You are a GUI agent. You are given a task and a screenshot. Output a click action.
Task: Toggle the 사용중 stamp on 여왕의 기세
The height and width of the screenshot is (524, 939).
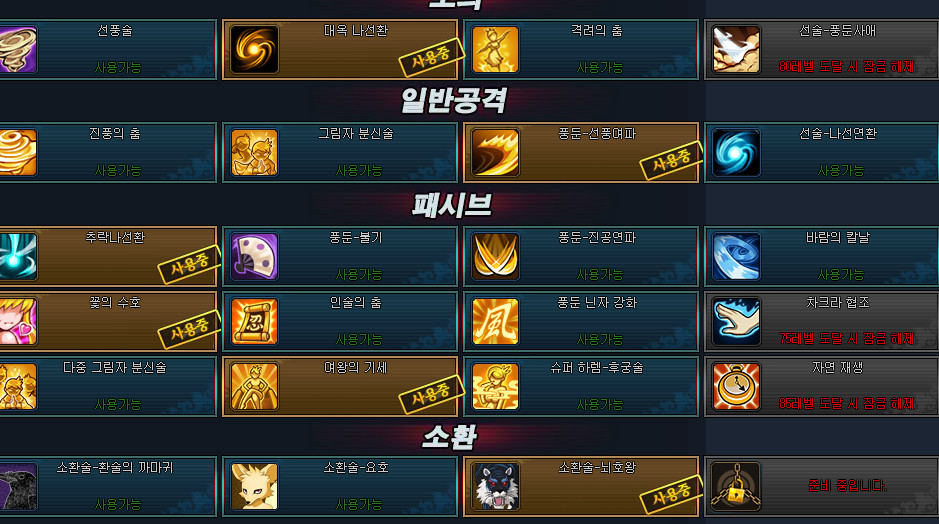432,393
